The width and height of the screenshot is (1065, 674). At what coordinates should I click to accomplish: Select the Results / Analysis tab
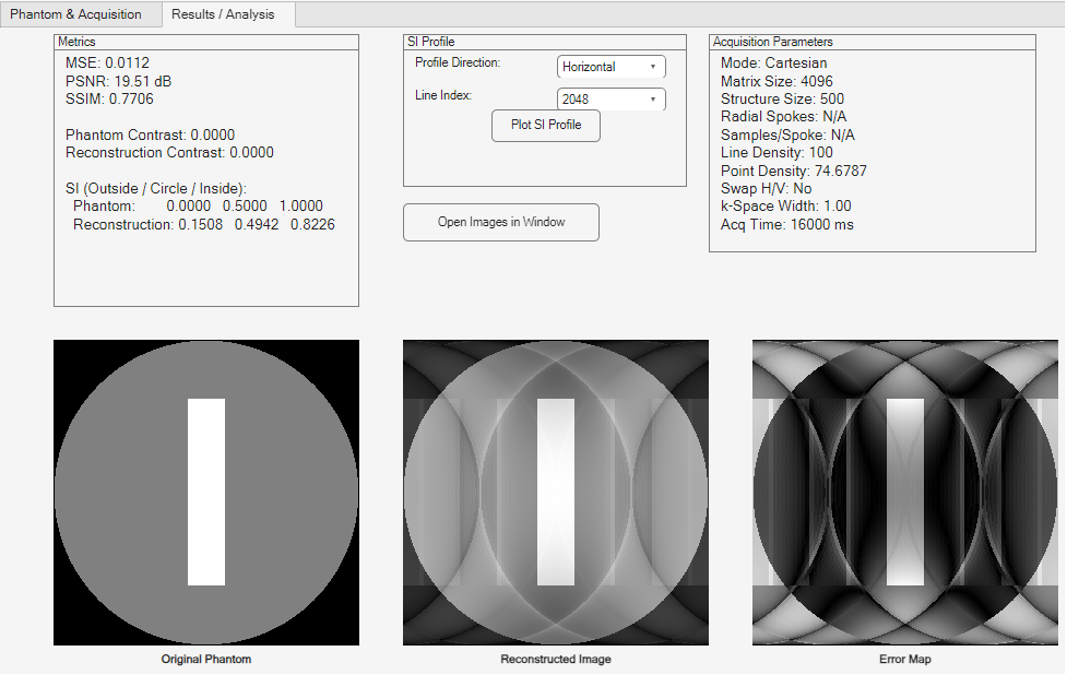(x=222, y=15)
